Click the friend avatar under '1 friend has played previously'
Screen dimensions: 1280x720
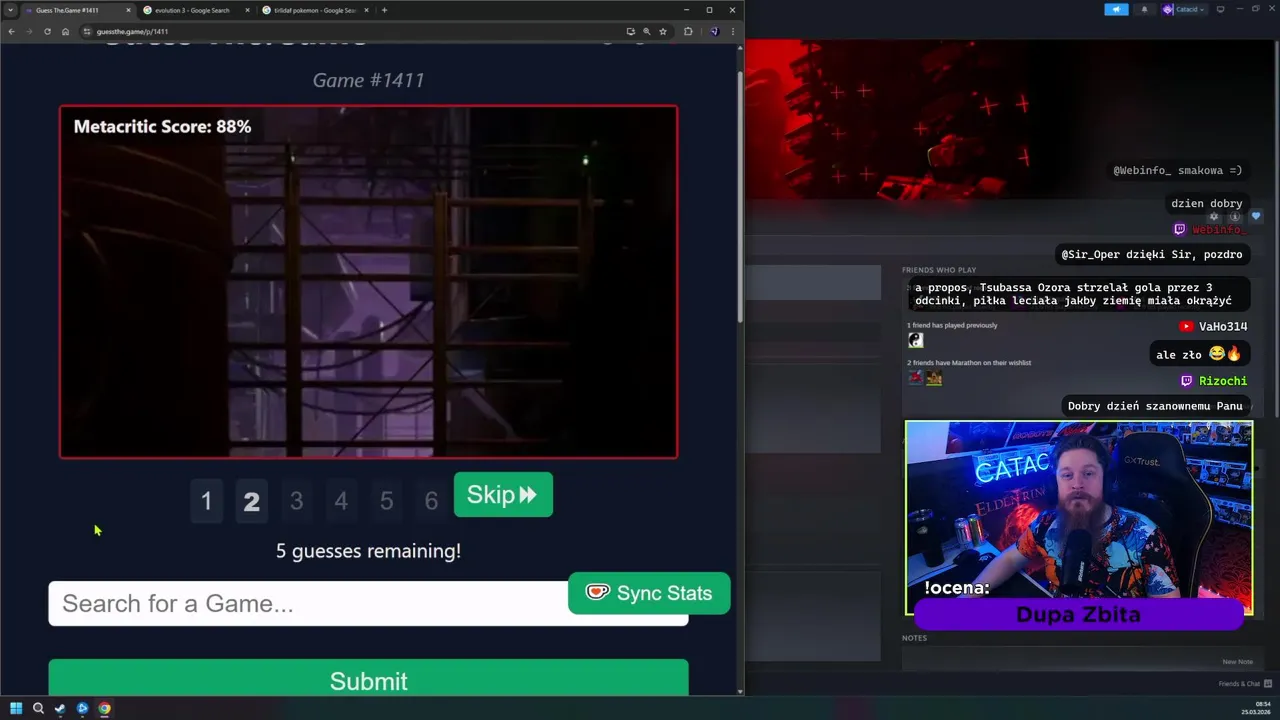tap(915, 340)
